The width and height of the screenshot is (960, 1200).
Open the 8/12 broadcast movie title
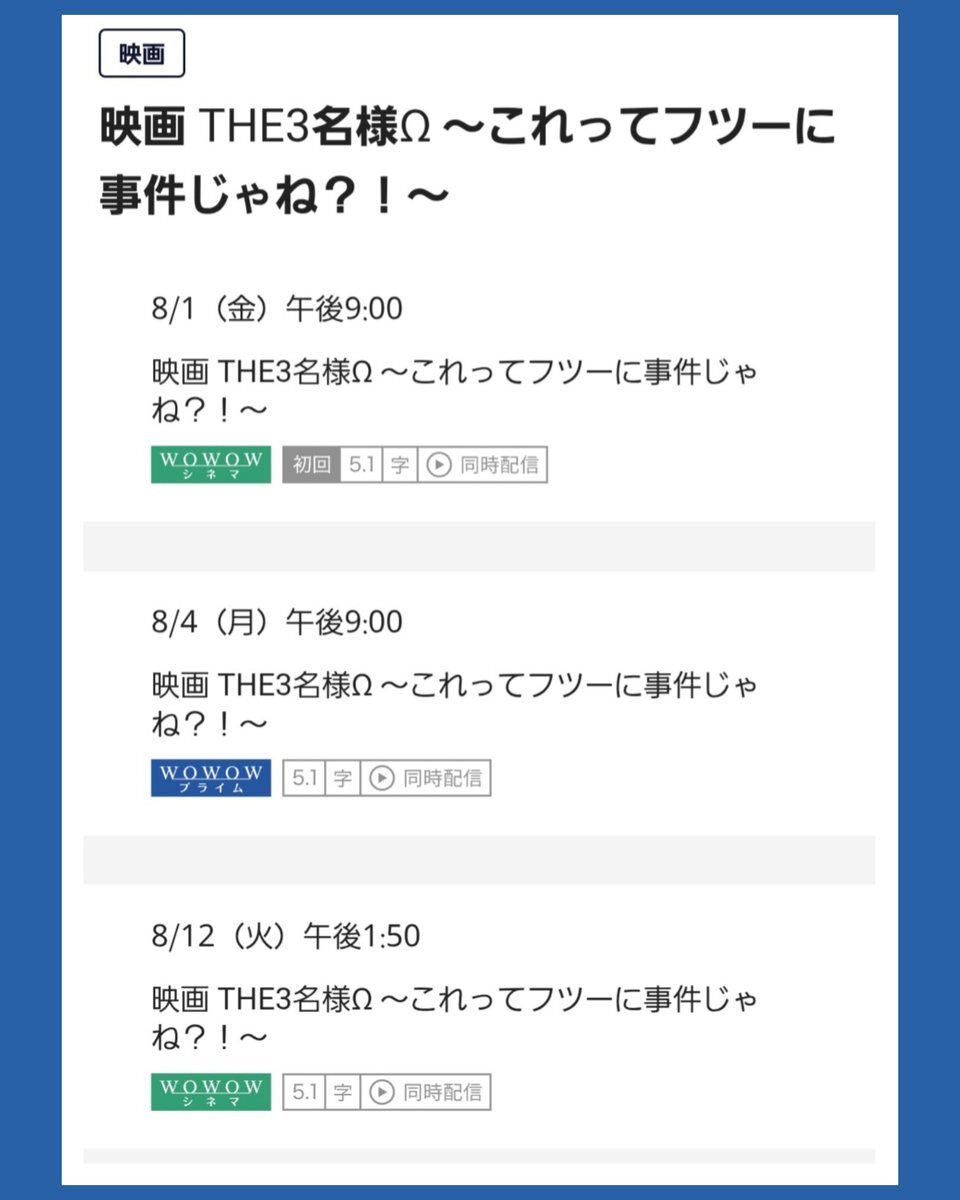coord(455,1017)
